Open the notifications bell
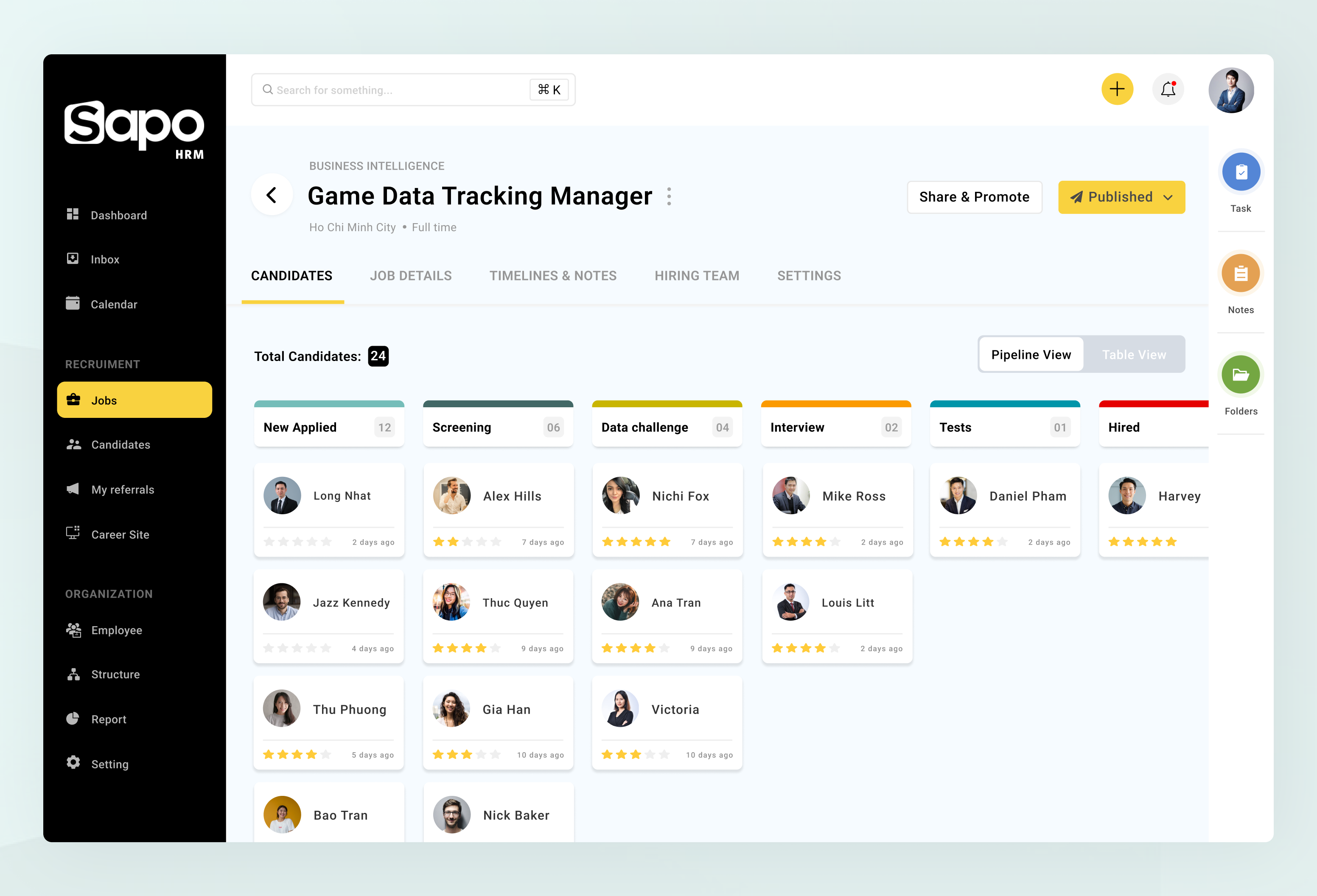Viewport: 1317px width, 896px height. [1168, 90]
